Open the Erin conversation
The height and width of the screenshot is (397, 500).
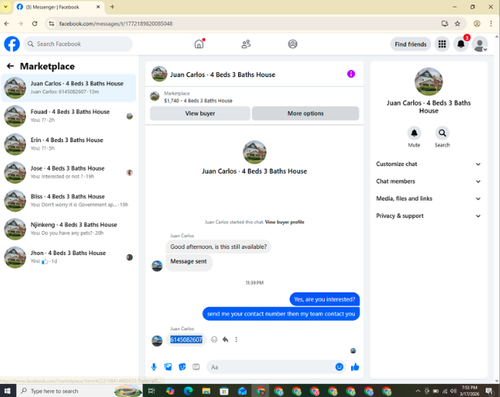coord(68,144)
